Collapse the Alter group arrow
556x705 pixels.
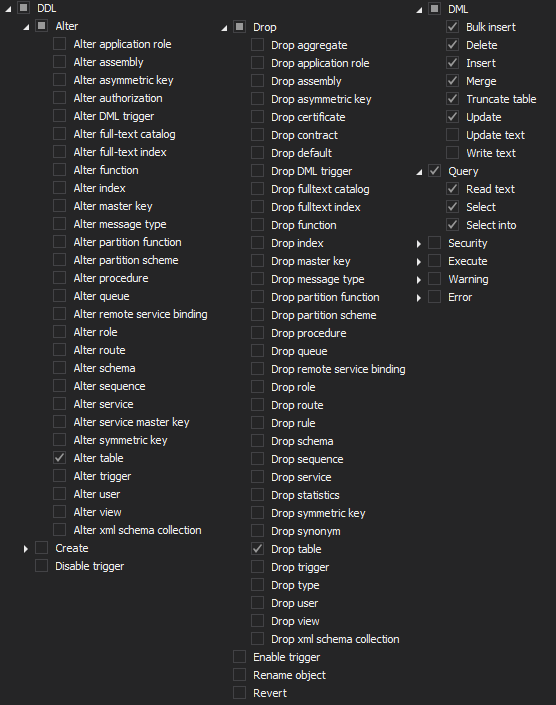coord(26,27)
